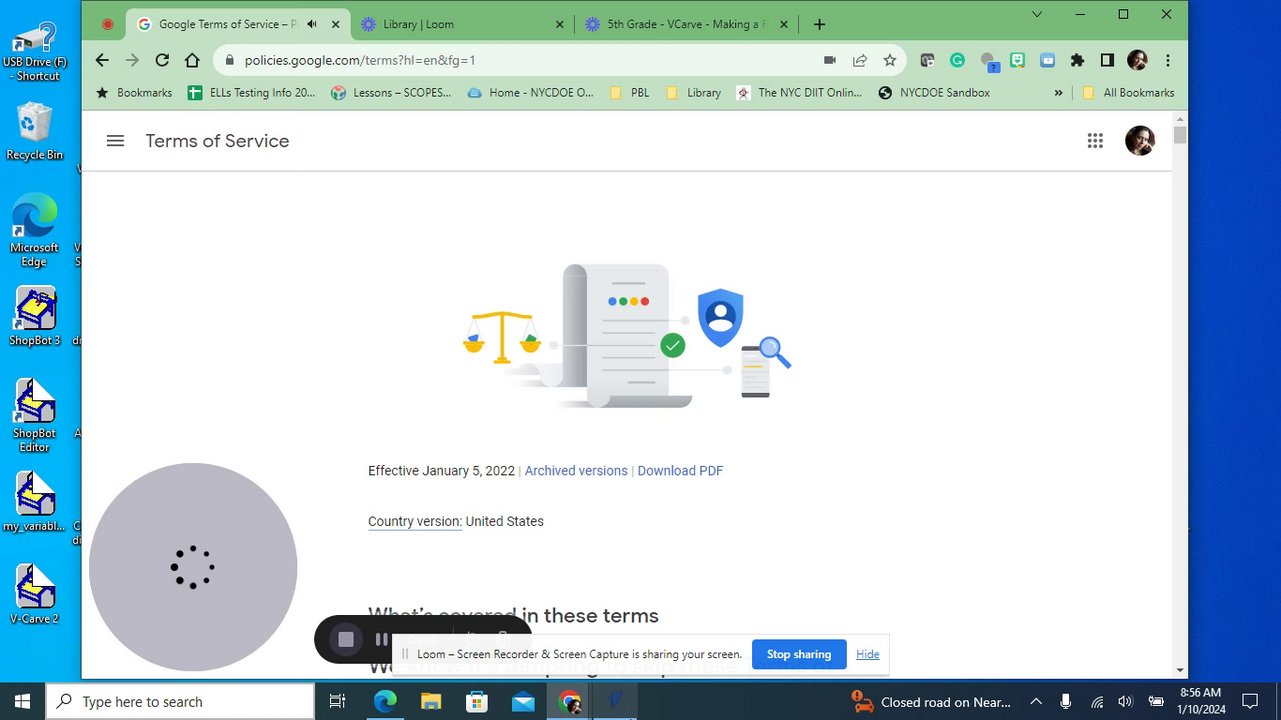Click the Download PDF link

[x=680, y=471]
